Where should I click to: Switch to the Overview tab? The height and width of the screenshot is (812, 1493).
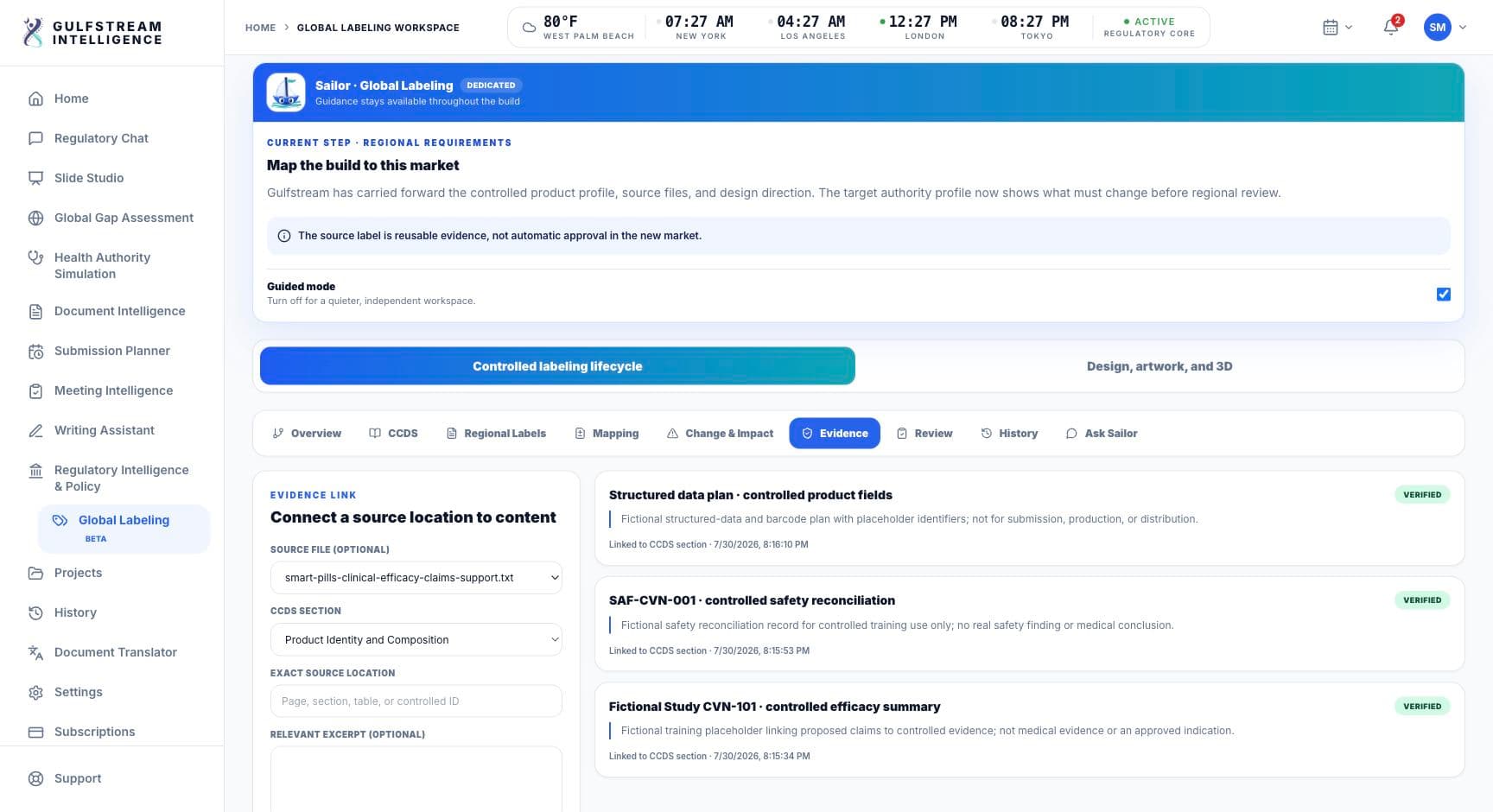click(x=307, y=434)
